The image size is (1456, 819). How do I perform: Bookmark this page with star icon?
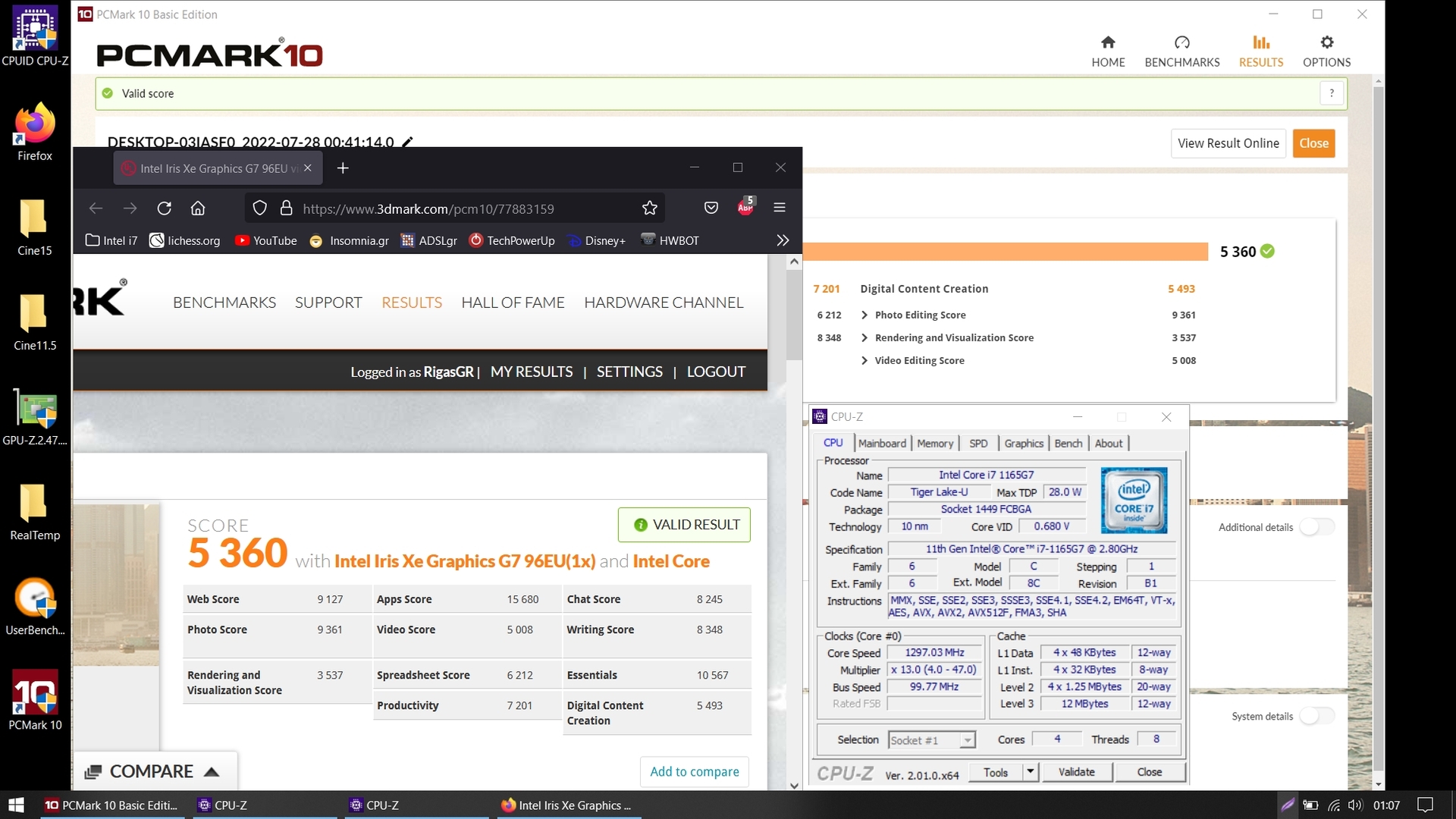tap(650, 208)
